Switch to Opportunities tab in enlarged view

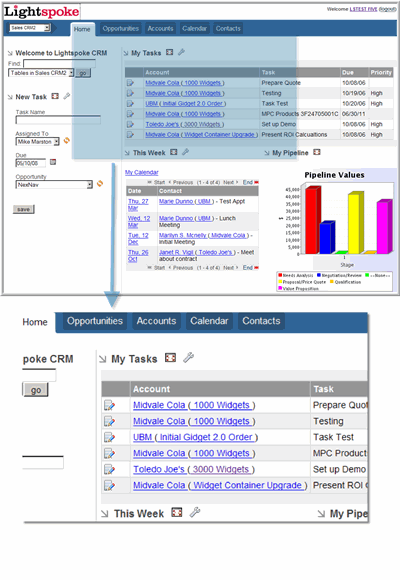coord(95,321)
